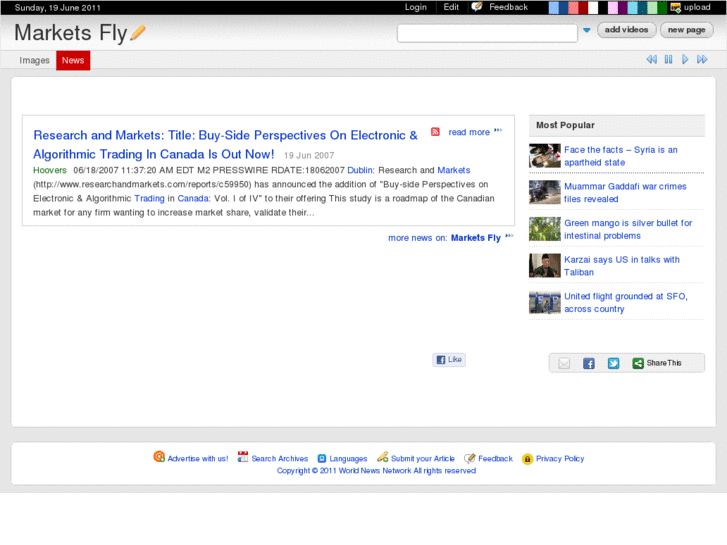Screen dimensions: 727x545
Task: Click the play button
Action: (685, 59)
